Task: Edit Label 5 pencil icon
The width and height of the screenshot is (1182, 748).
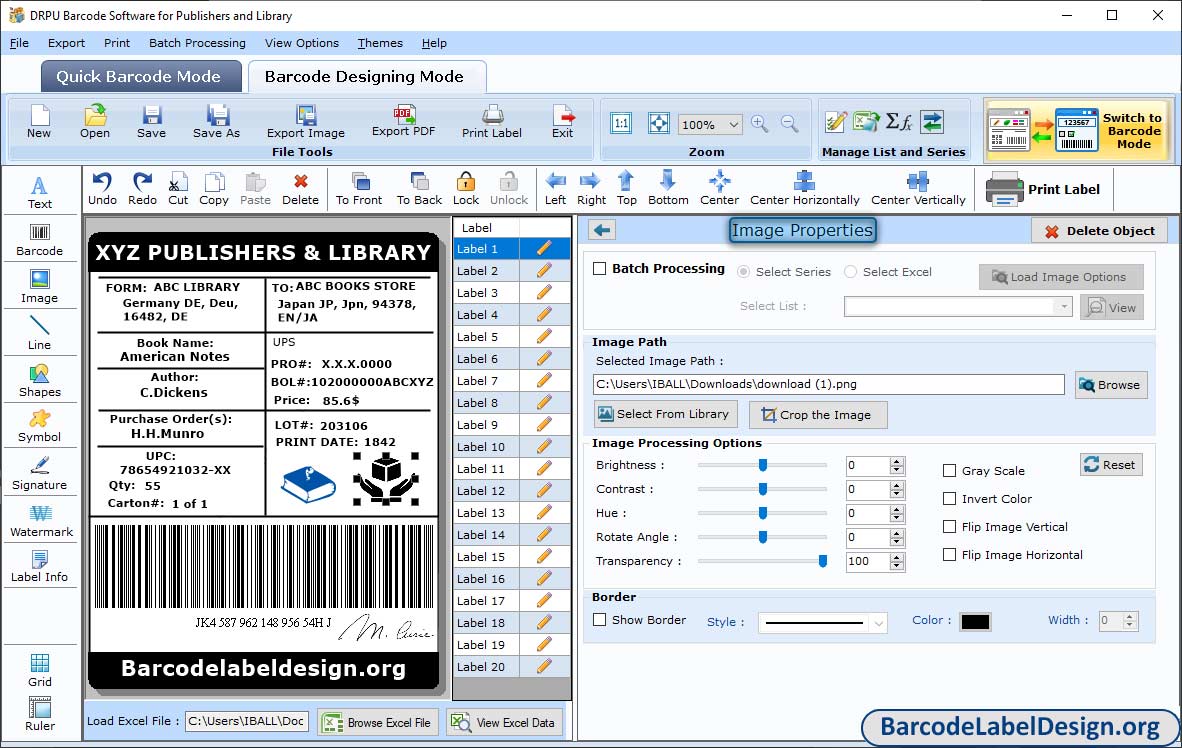Action: point(544,336)
